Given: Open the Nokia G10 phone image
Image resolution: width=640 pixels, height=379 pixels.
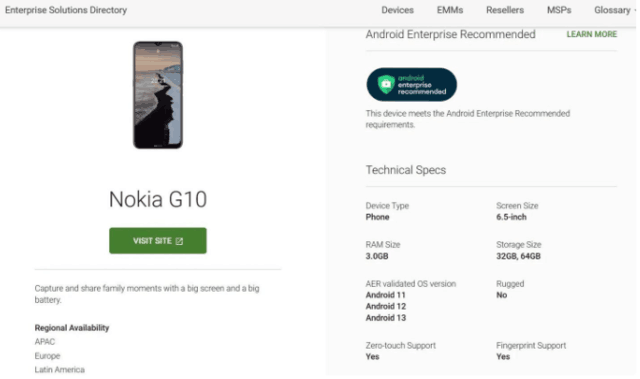Looking at the screenshot, I should [x=158, y=95].
